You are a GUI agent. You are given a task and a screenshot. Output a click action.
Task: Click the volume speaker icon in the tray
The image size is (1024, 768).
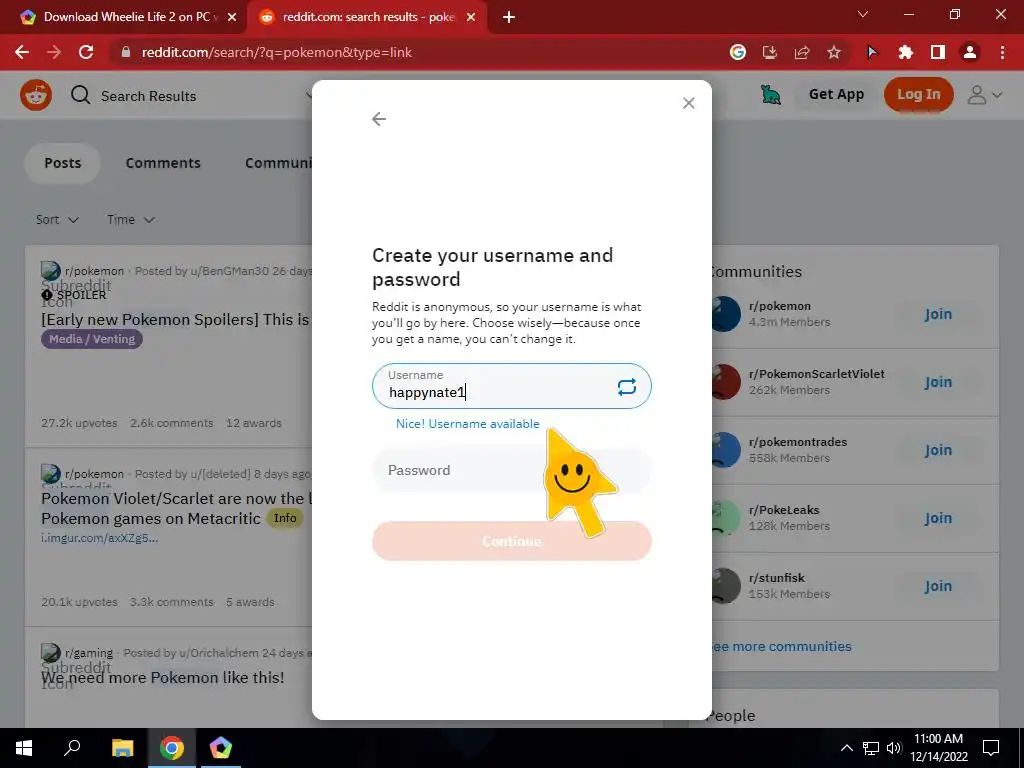pos(894,748)
